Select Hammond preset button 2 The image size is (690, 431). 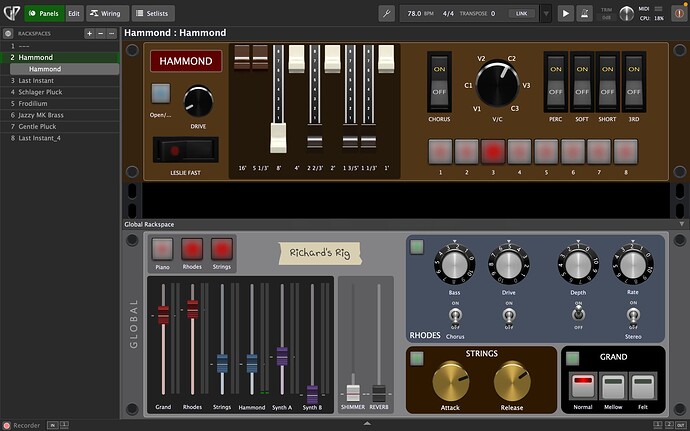pos(467,151)
